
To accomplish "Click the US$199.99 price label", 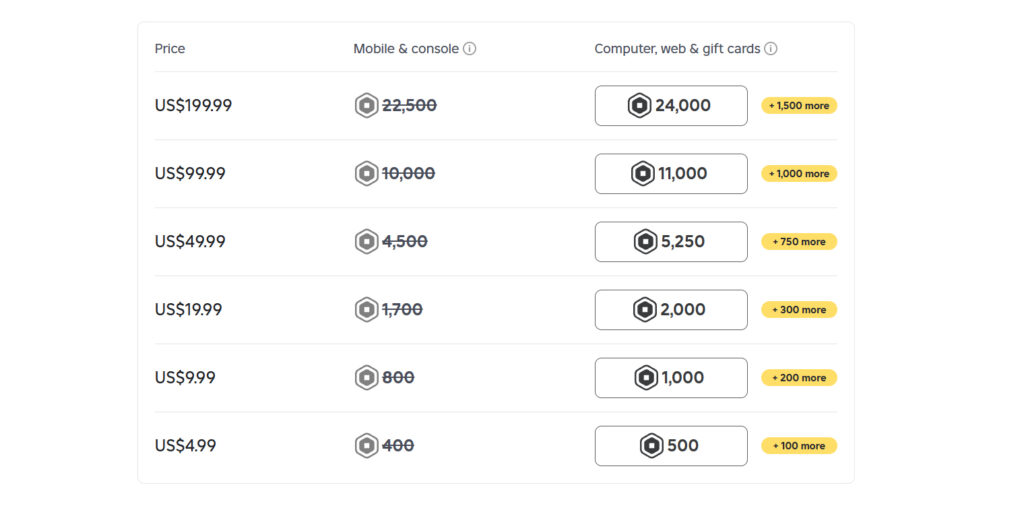I will pyautogui.click(x=193, y=105).
